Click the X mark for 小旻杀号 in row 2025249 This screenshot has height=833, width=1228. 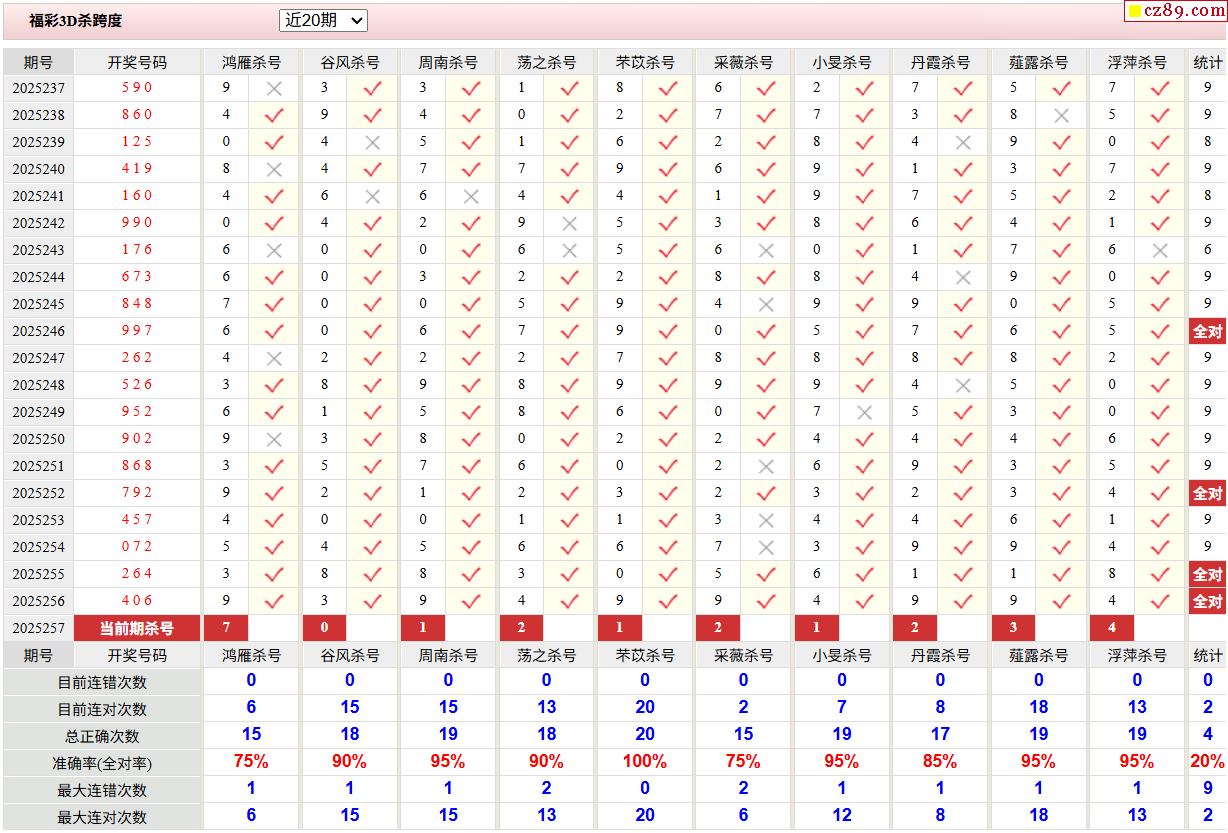point(865,412)
